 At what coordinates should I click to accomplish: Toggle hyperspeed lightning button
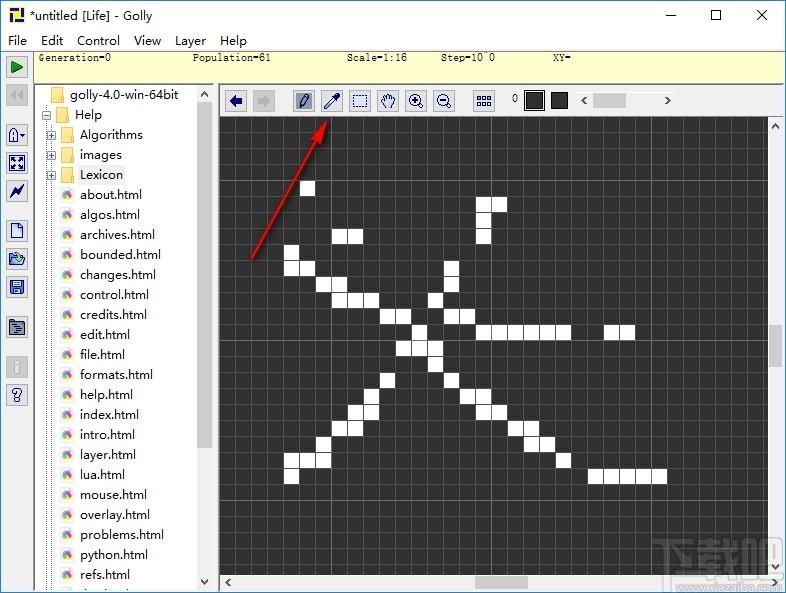tap(17, 191)
